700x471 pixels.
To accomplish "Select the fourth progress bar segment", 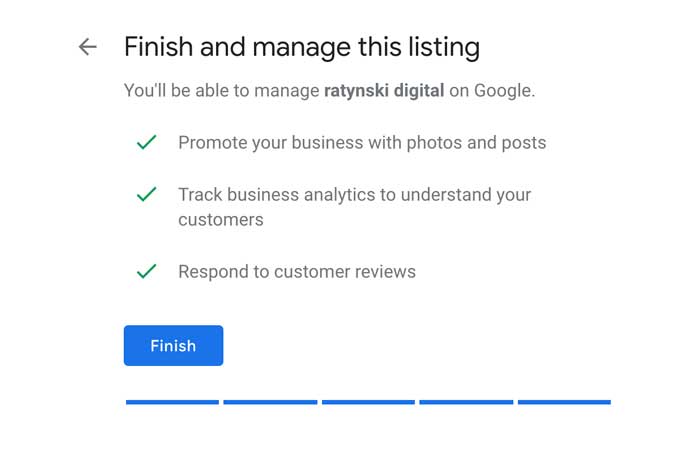I will point(466,402).
